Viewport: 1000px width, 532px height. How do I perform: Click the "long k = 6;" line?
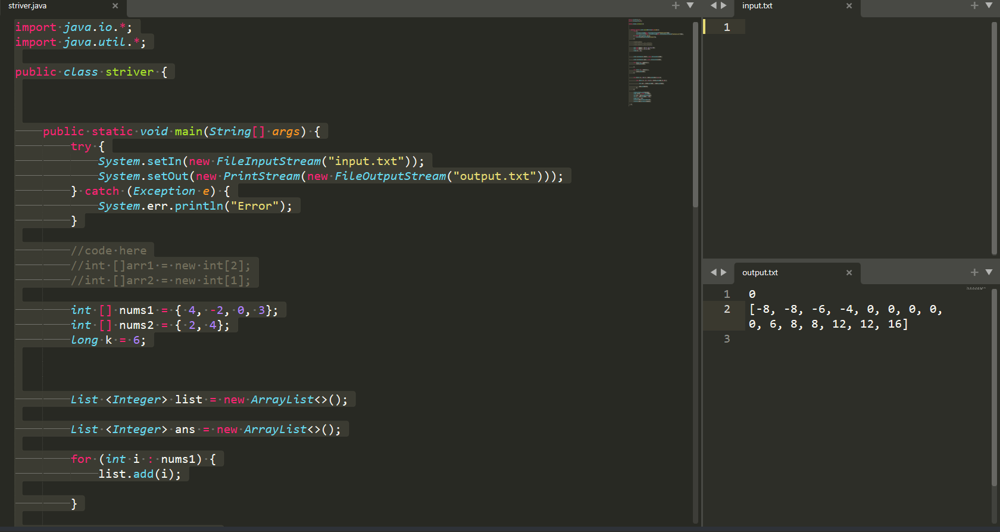108,340
